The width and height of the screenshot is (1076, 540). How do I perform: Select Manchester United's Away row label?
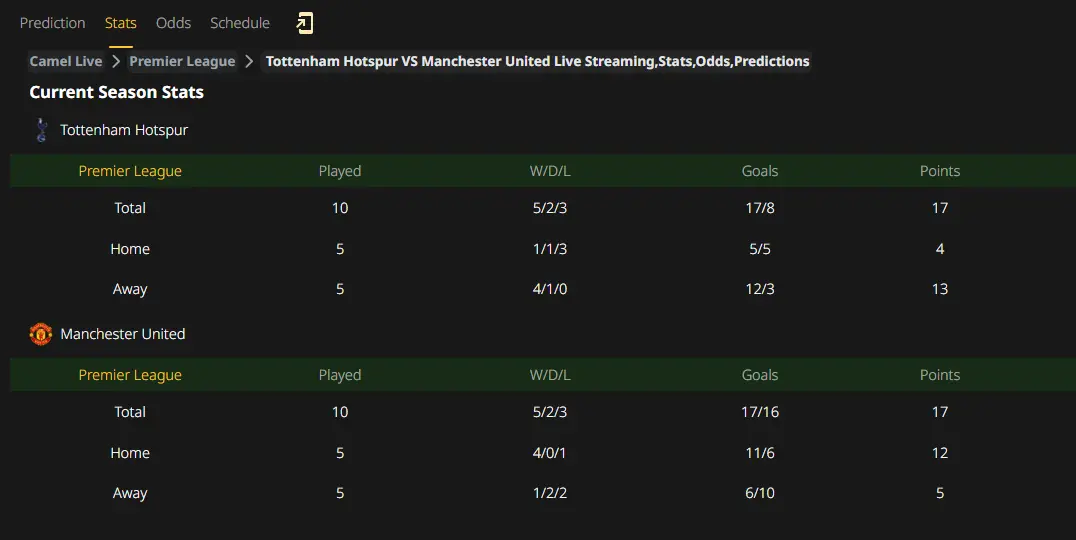click(130, 493)
